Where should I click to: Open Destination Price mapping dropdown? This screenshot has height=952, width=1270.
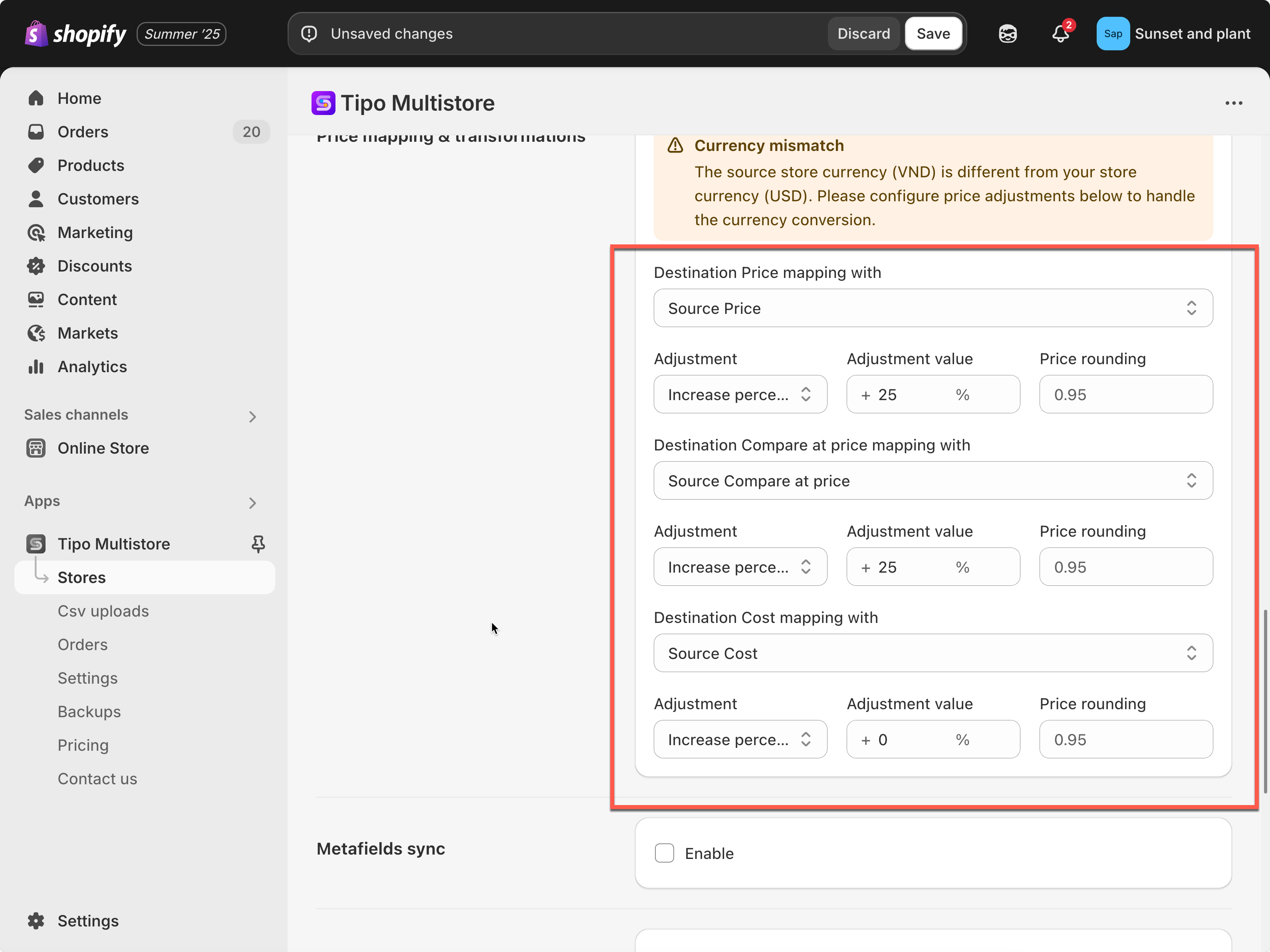click(933, 308)
